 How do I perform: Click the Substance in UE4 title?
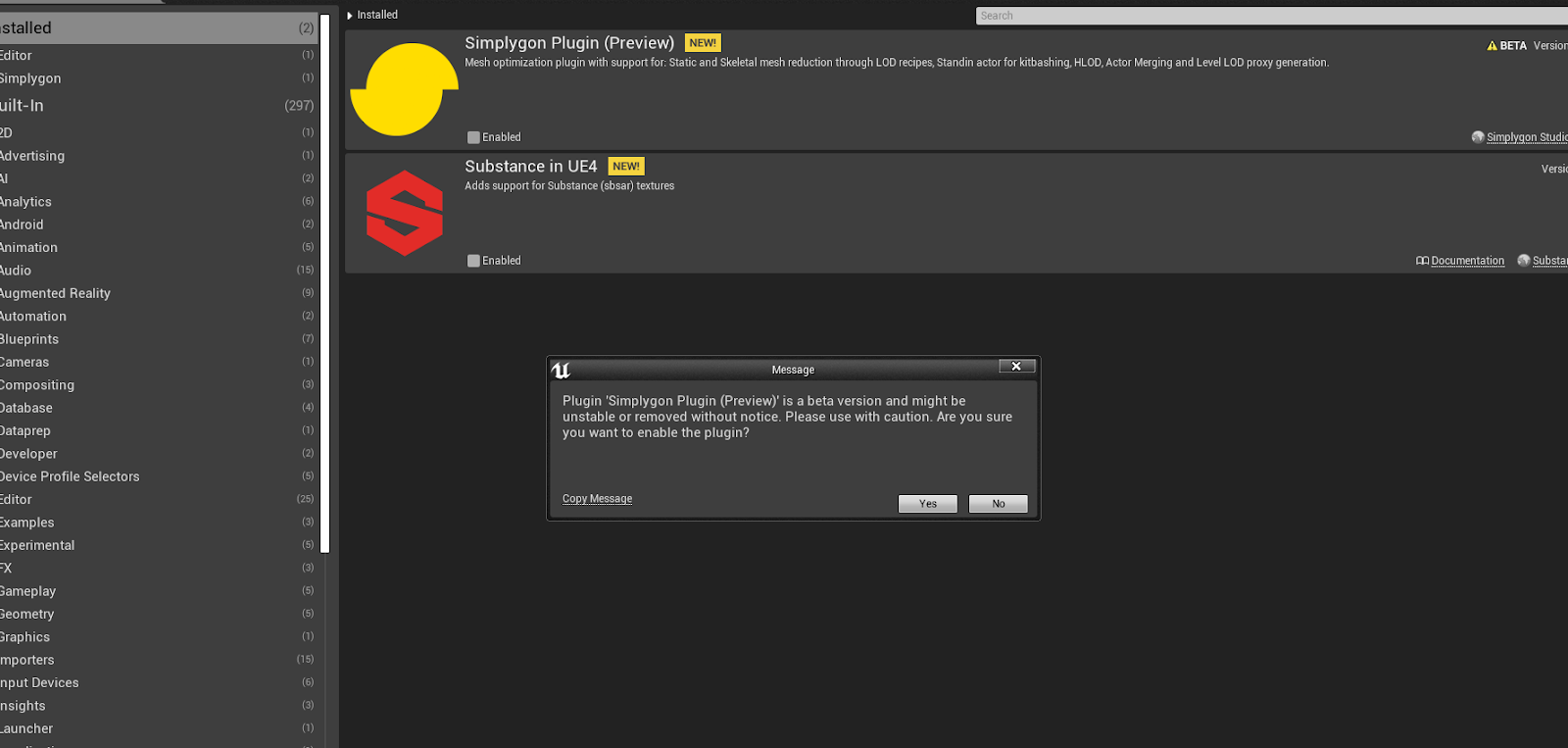coord(531,167)
